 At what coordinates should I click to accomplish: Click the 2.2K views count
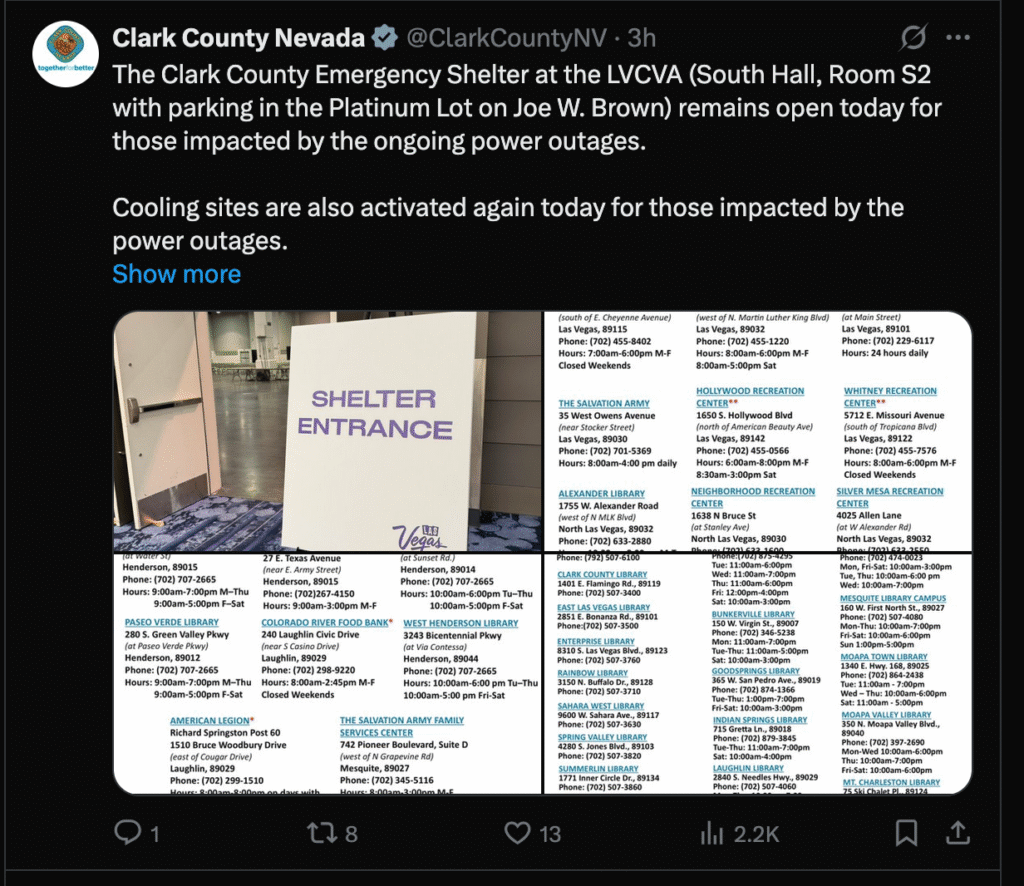[756, 834]
